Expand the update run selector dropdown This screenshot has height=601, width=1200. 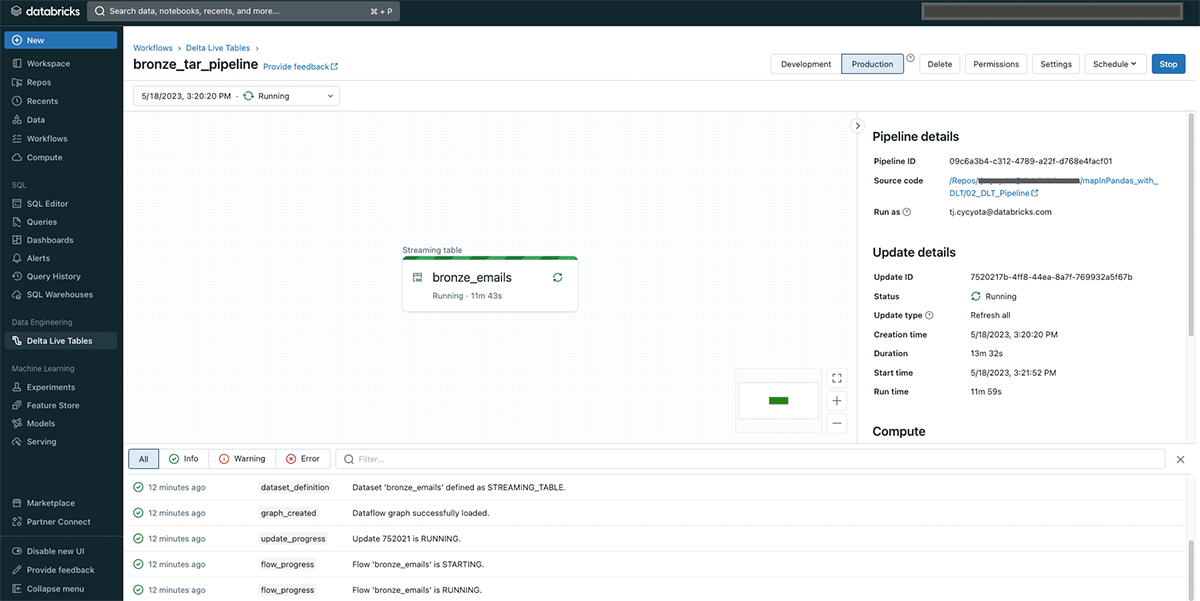tap(236, 96)
